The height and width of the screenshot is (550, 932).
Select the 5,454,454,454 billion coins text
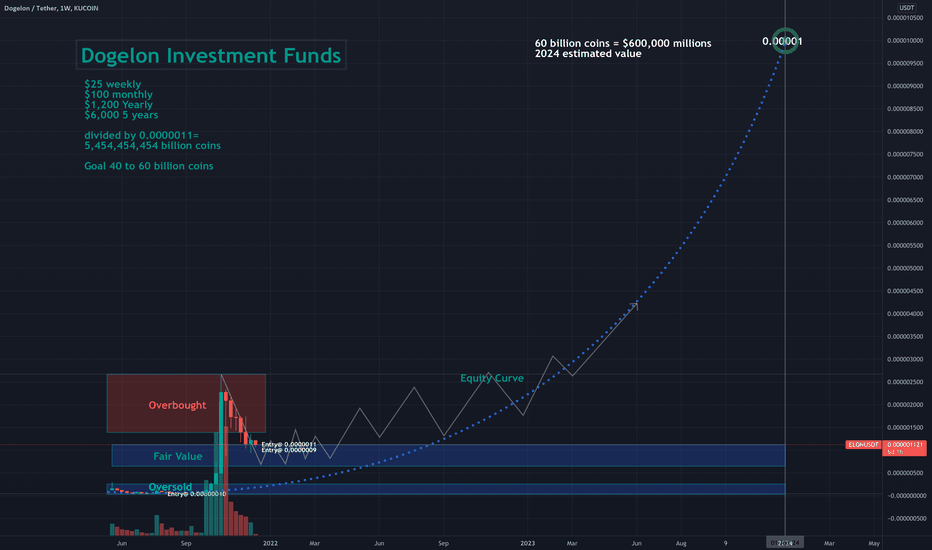[x=152, y=146]
